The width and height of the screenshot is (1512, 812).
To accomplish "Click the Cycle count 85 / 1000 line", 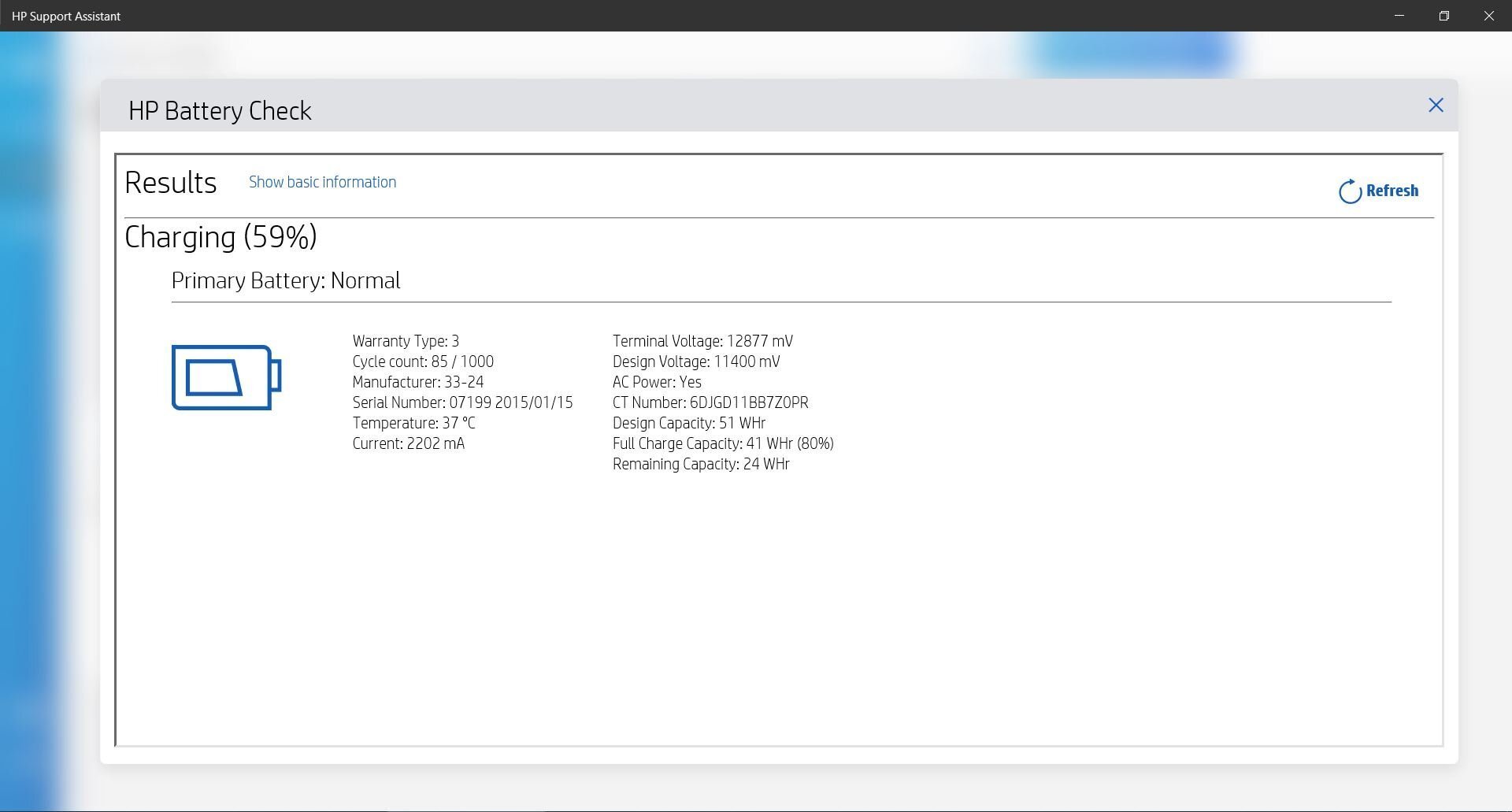I will click(x=423, y=362).
